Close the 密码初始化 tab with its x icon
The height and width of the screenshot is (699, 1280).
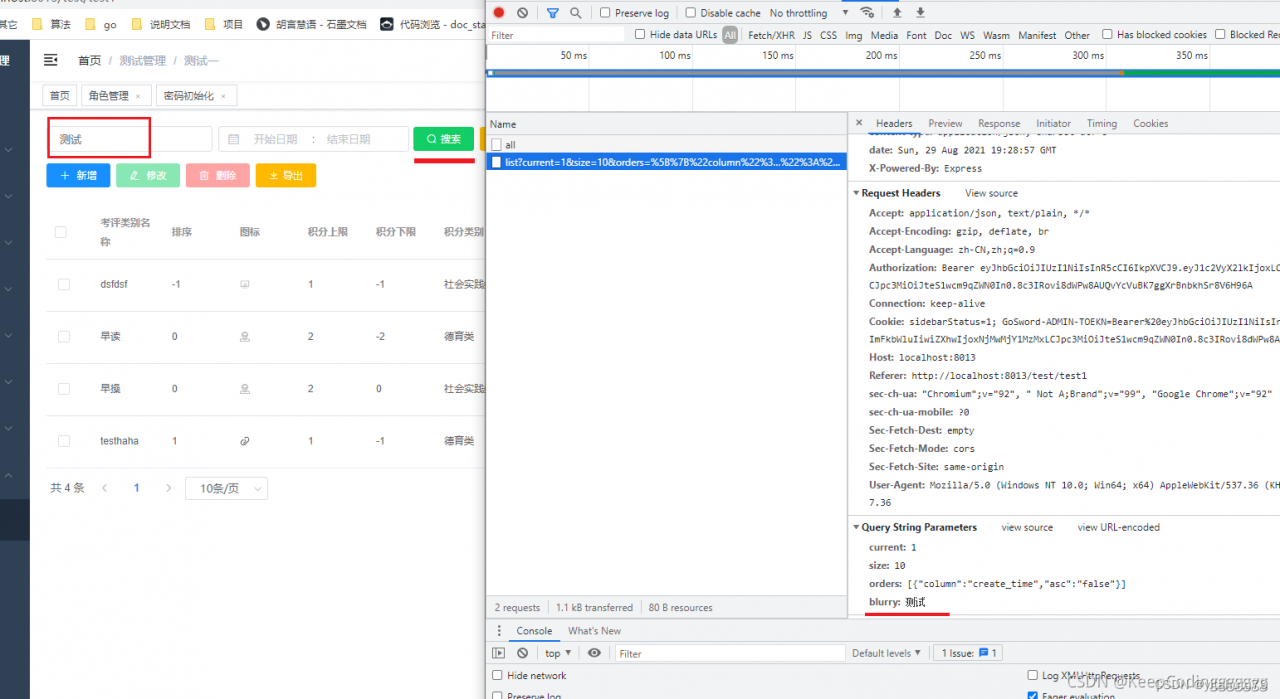(223, 96)
